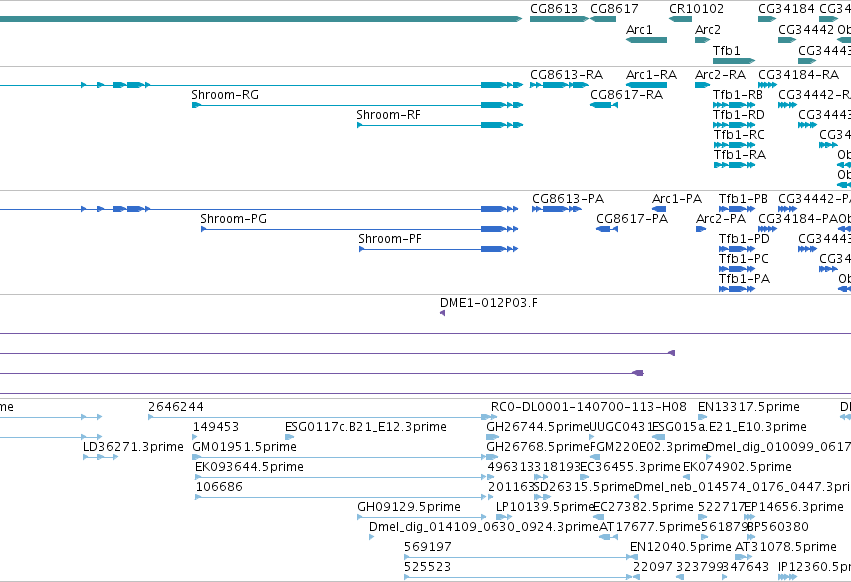Viewport: 851px width, 582px height.
Task: Click the Arc2-PA protein label
Action: point(721,219)
